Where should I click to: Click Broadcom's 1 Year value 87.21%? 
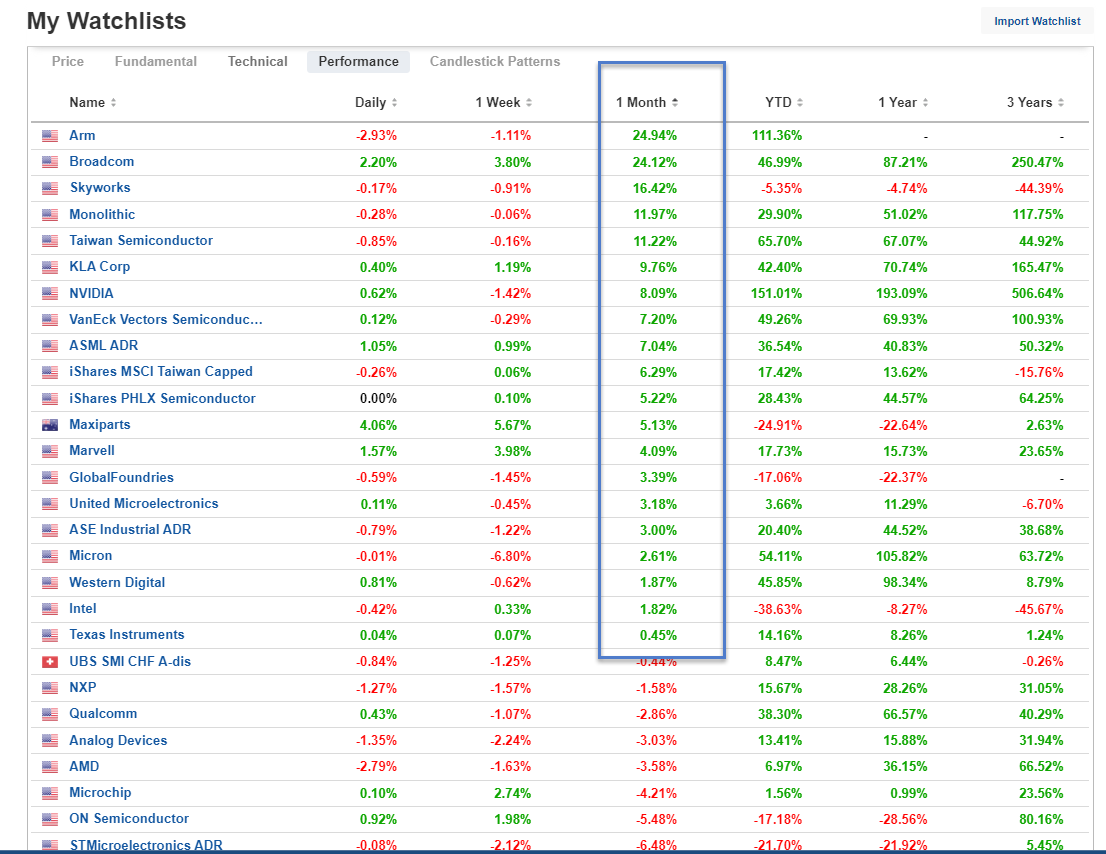tap(905, 162)
